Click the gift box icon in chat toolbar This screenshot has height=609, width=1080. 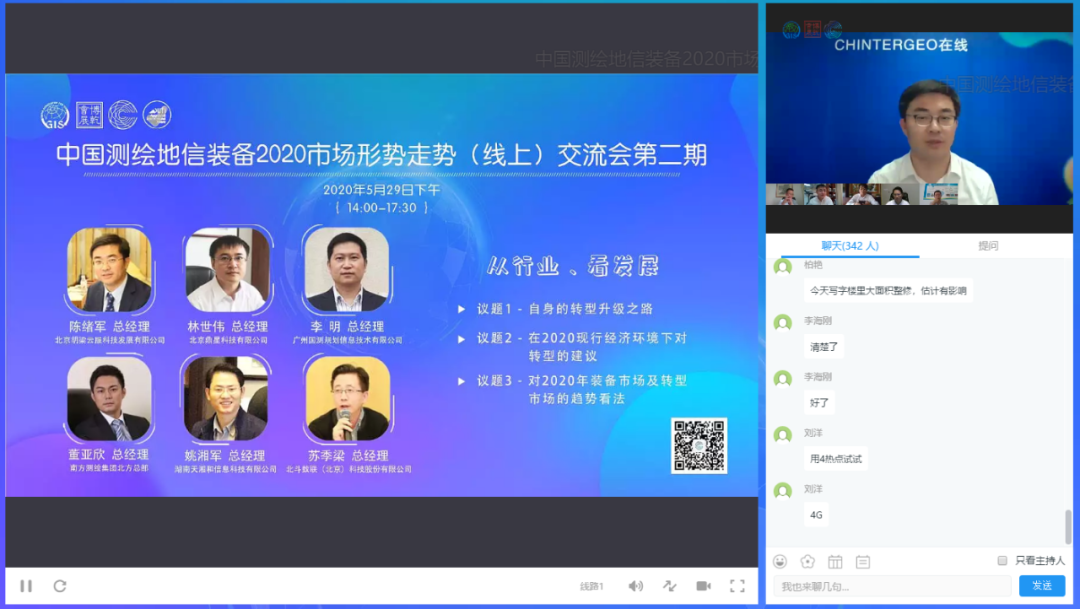coord(835,561)
